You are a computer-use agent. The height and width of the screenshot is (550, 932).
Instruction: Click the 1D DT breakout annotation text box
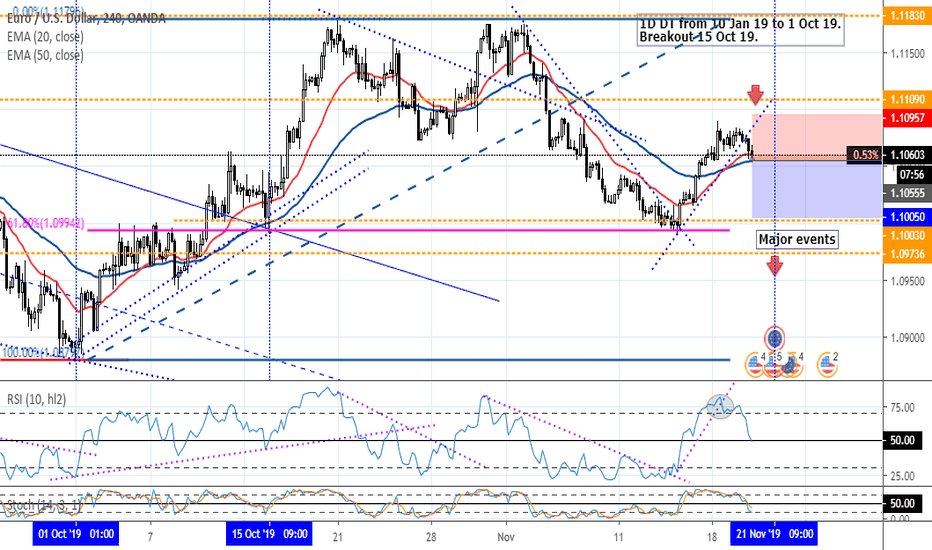pyautogui.click(x=740, y=30)
